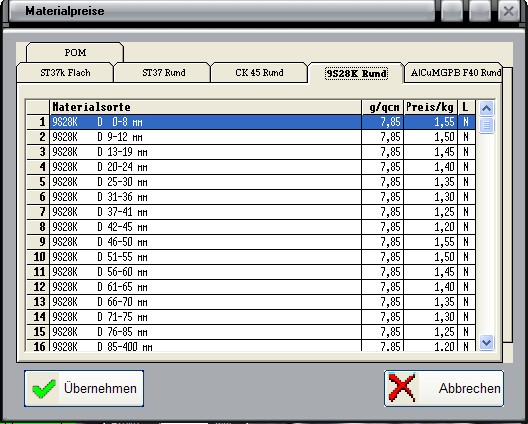Switch to AlCuMGPB F40 Rund tab
Image resolution: width=528 pixels, height=424 pixels.
454,73
